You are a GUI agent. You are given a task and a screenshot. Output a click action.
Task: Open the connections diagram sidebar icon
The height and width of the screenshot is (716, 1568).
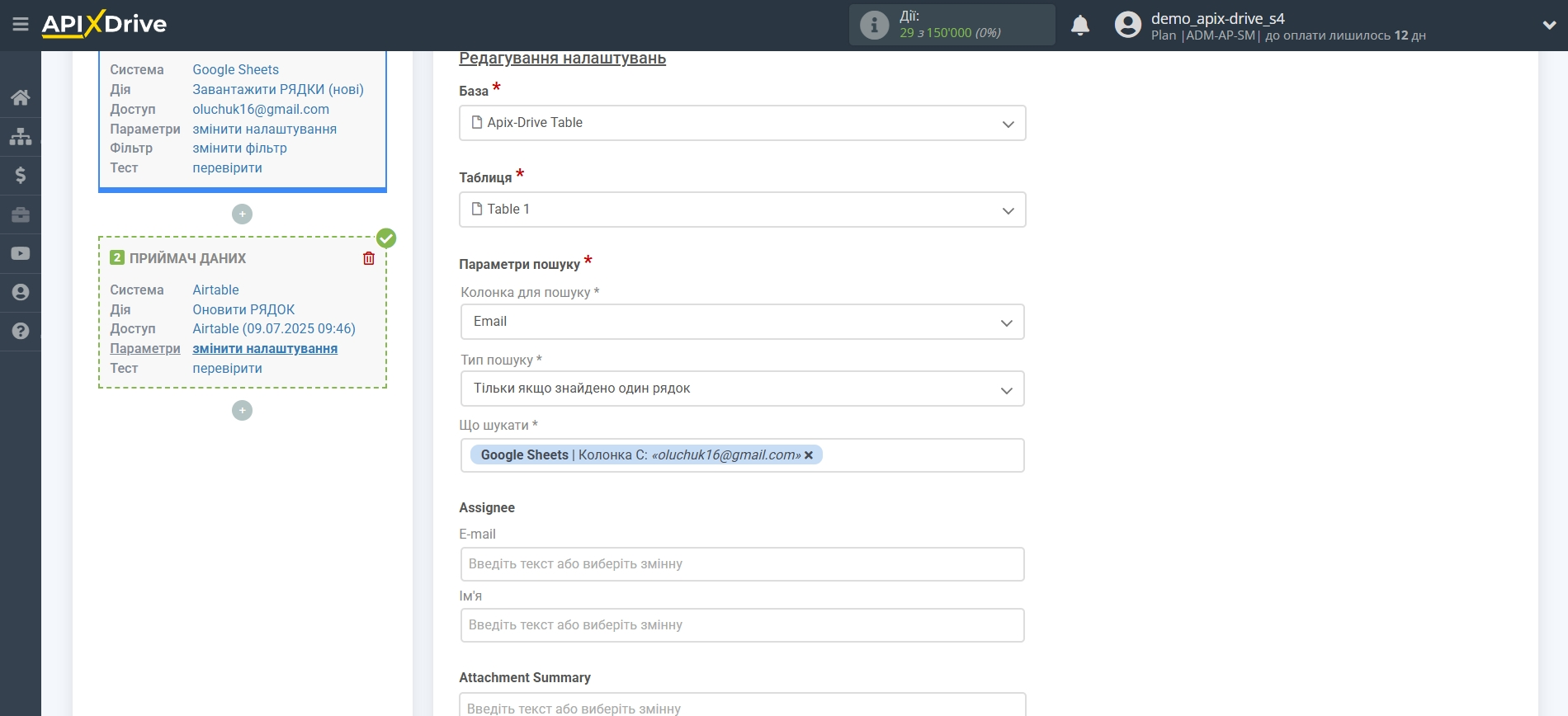(x=21, y=136)
